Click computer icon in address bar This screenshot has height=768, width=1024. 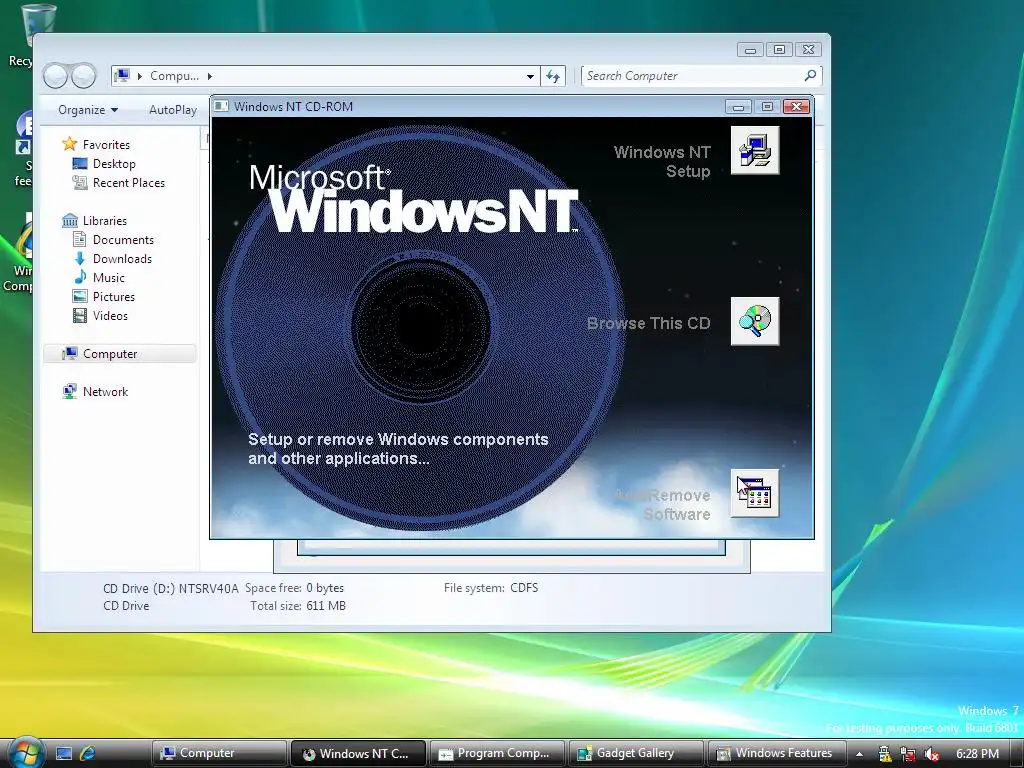[x=122, y=76]
